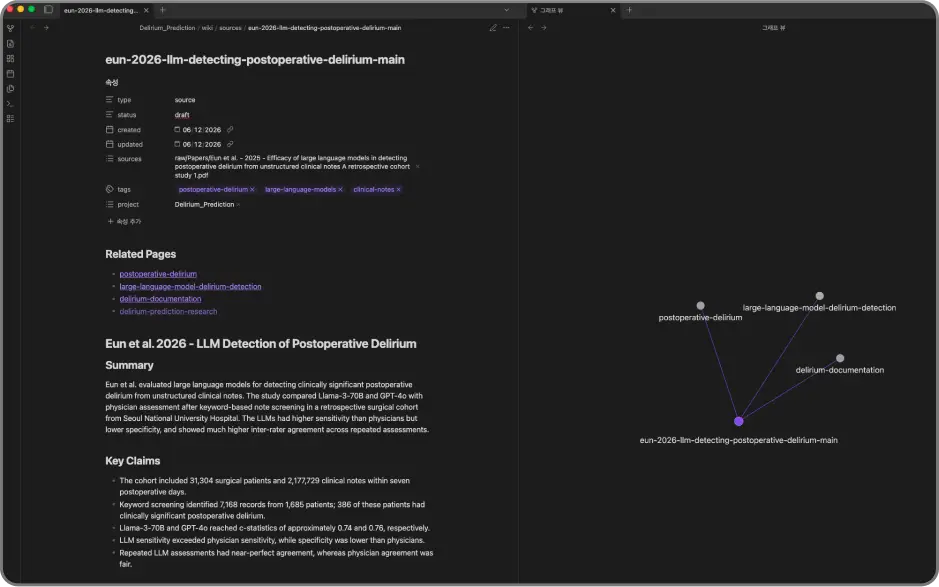The height and width of the screenshot is (587, 939).
Task: Click the quick switcher file icon in ribbon
Action: pyautogui.click(x=10, y=44)
